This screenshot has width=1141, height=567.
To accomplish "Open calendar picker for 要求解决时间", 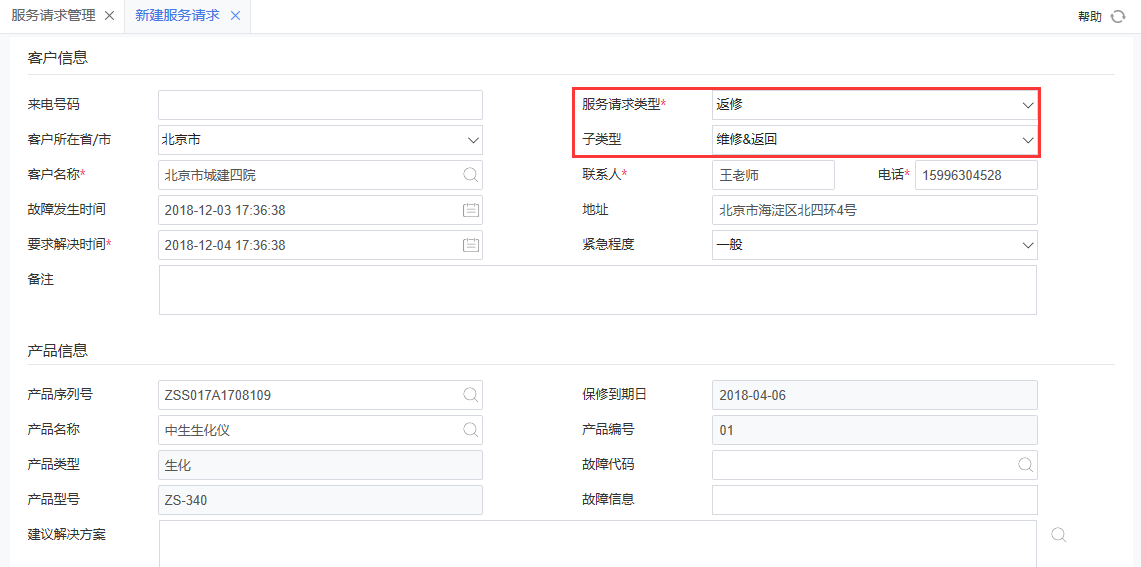I will coord(470,245).
